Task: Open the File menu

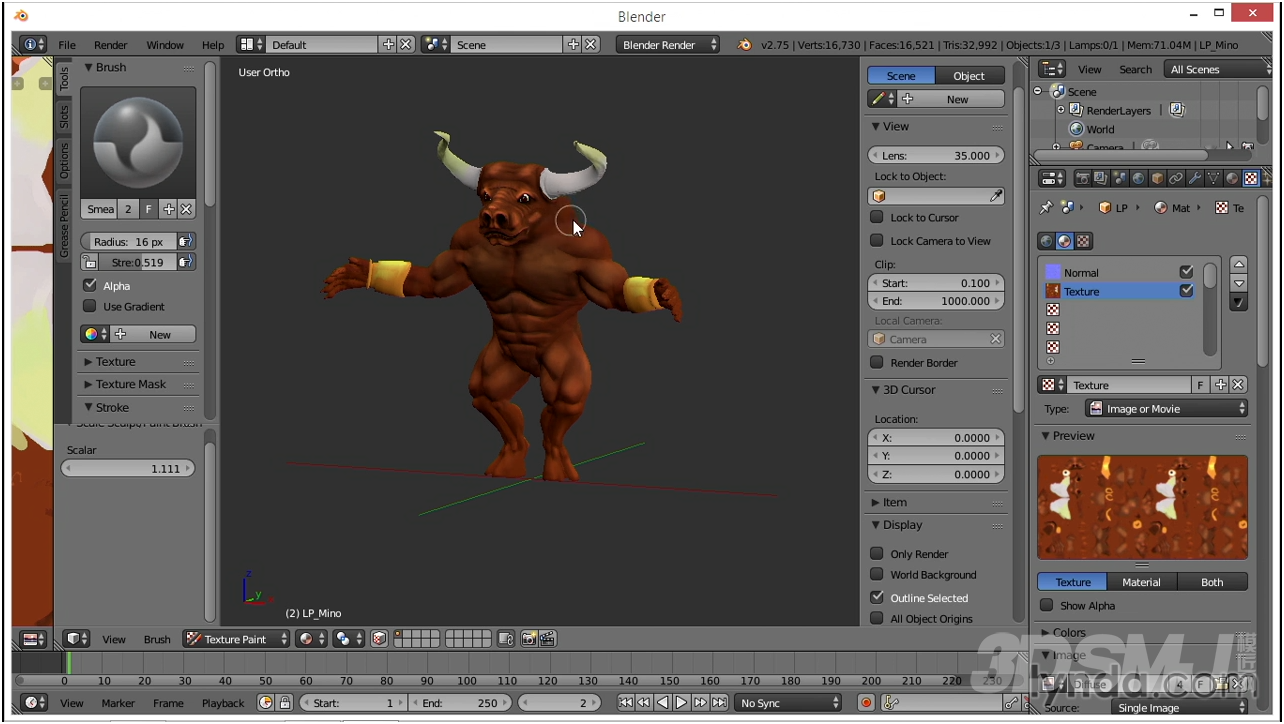Action: click(67, 44)
